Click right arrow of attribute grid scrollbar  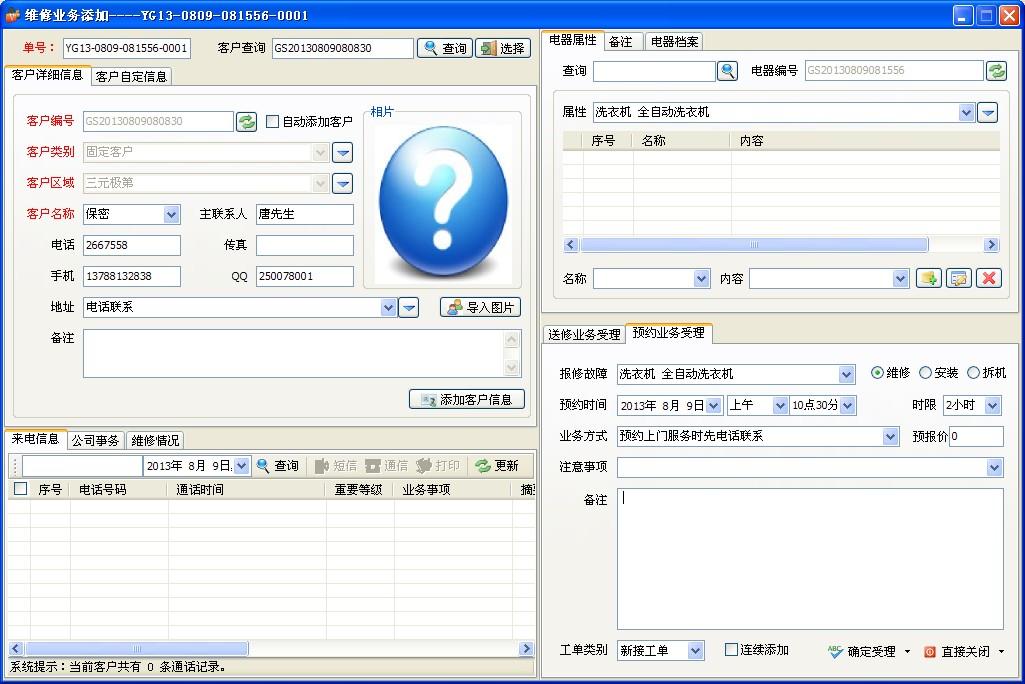[x=992, y=245]
